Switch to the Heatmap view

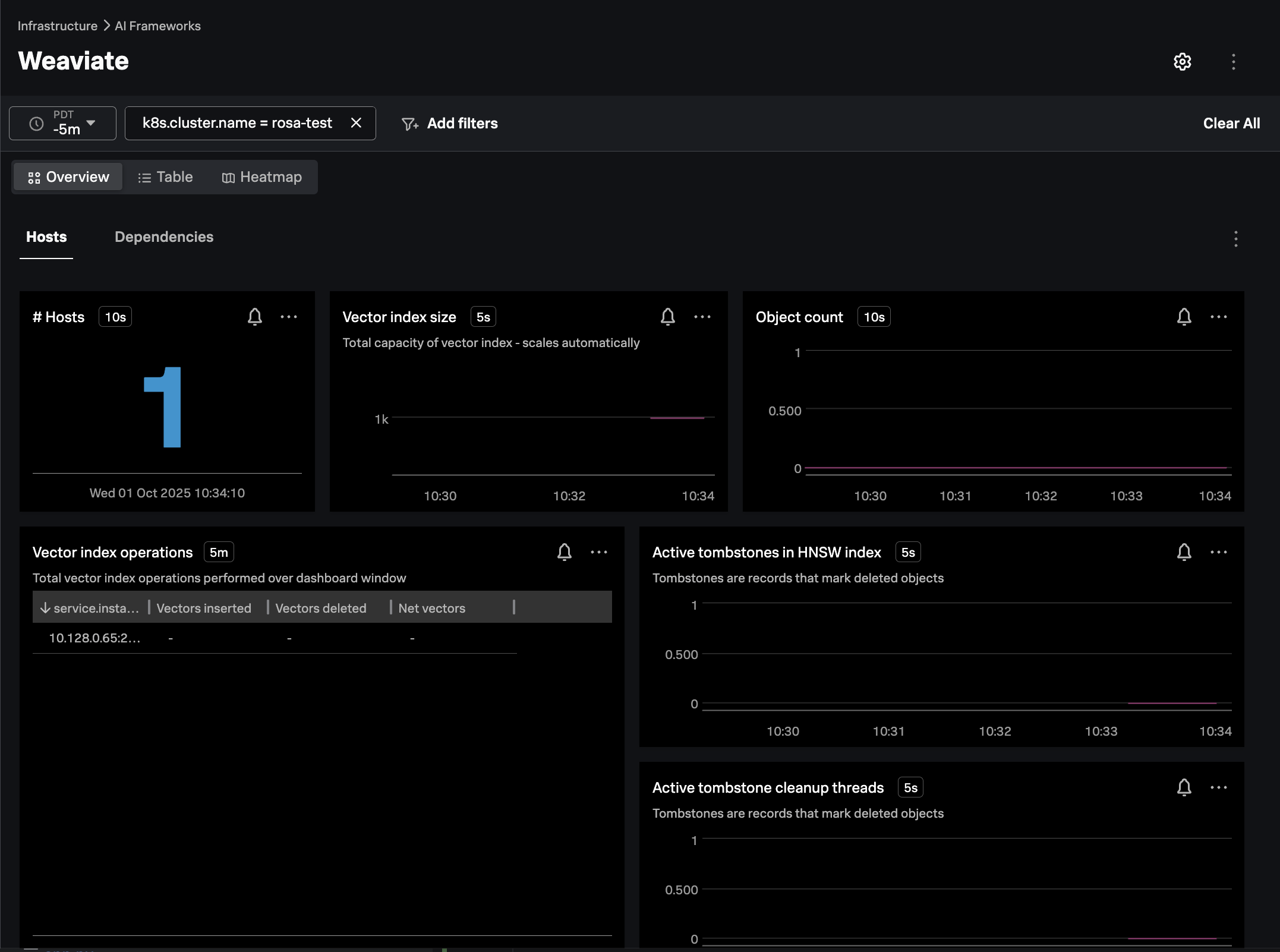pyautogui.click(x=261, y=177)
